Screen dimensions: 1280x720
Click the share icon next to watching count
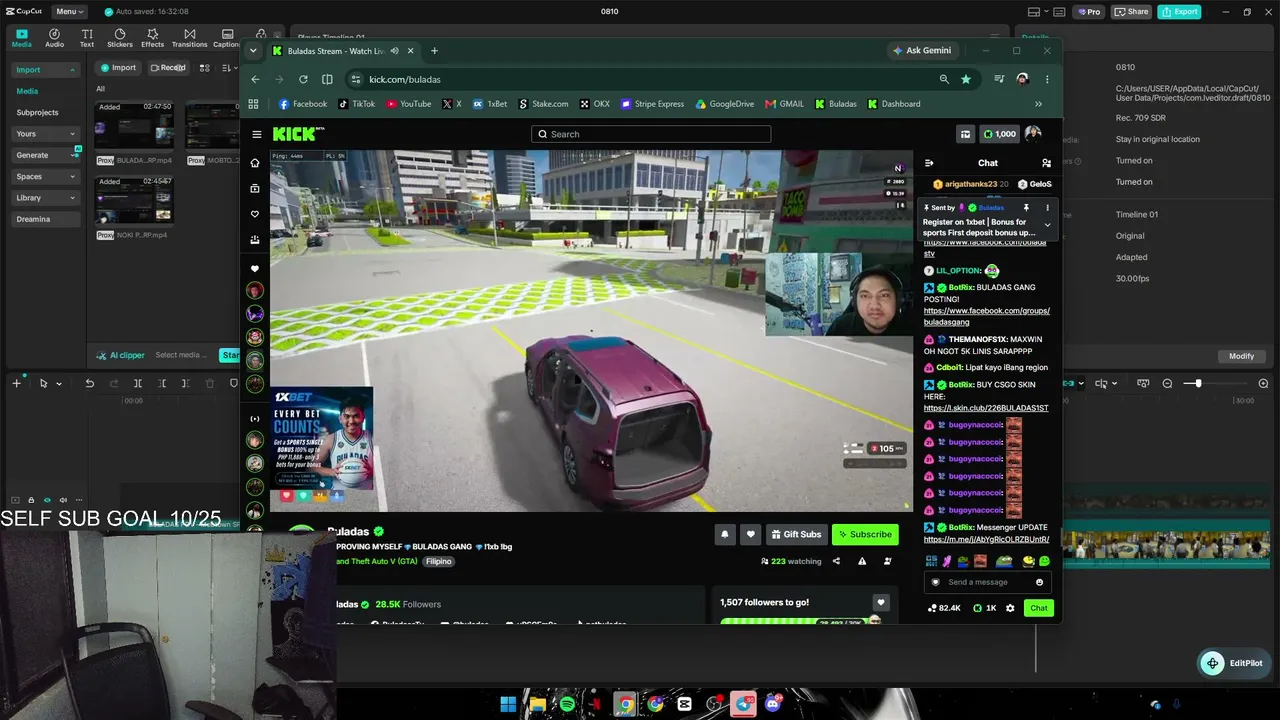(836, 561)
